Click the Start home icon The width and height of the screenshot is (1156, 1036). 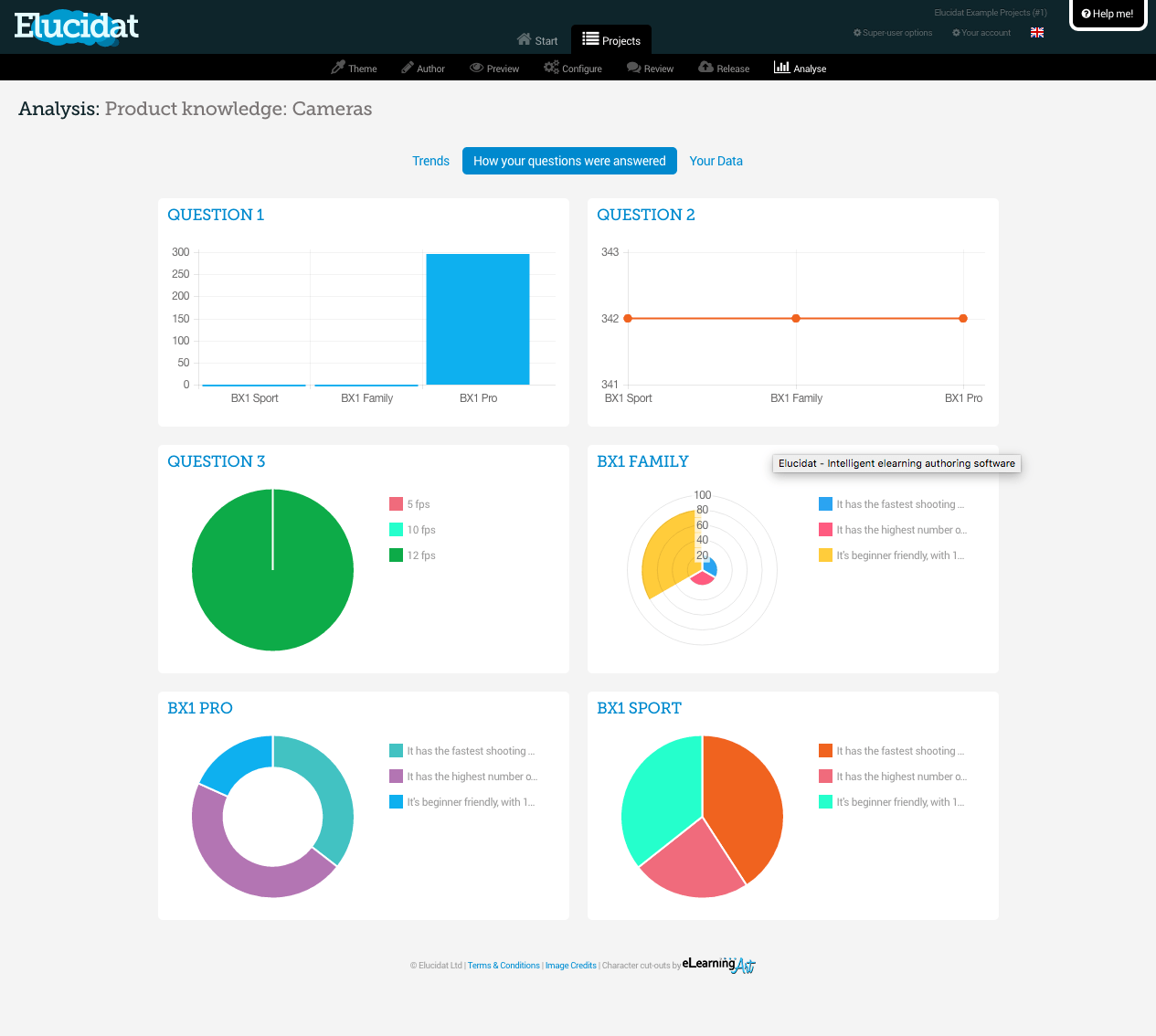click(524, 39)
